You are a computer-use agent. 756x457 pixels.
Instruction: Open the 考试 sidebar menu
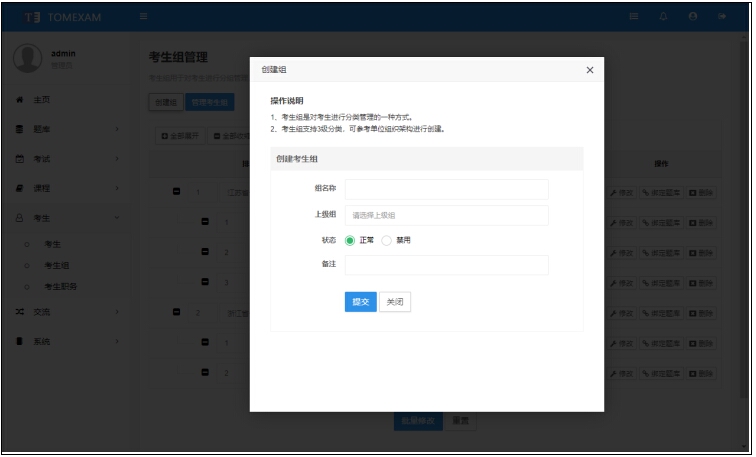click(x=41, y=159)
